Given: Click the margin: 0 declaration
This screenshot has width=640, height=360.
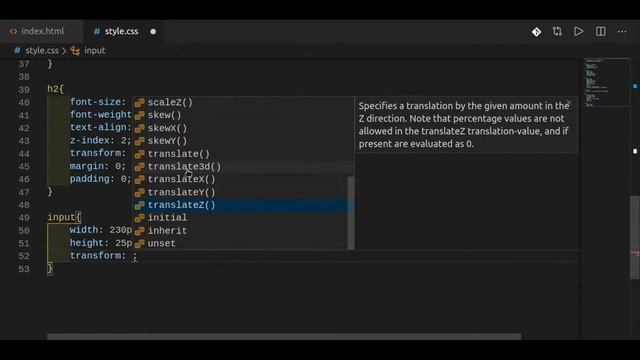Looking at the screenshot, I should click(98, 166).
